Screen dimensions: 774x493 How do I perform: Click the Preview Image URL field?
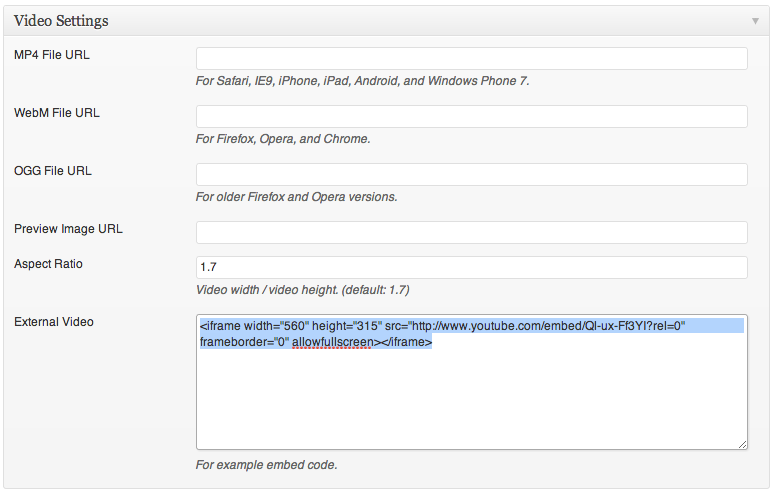[x=471, y=232]
